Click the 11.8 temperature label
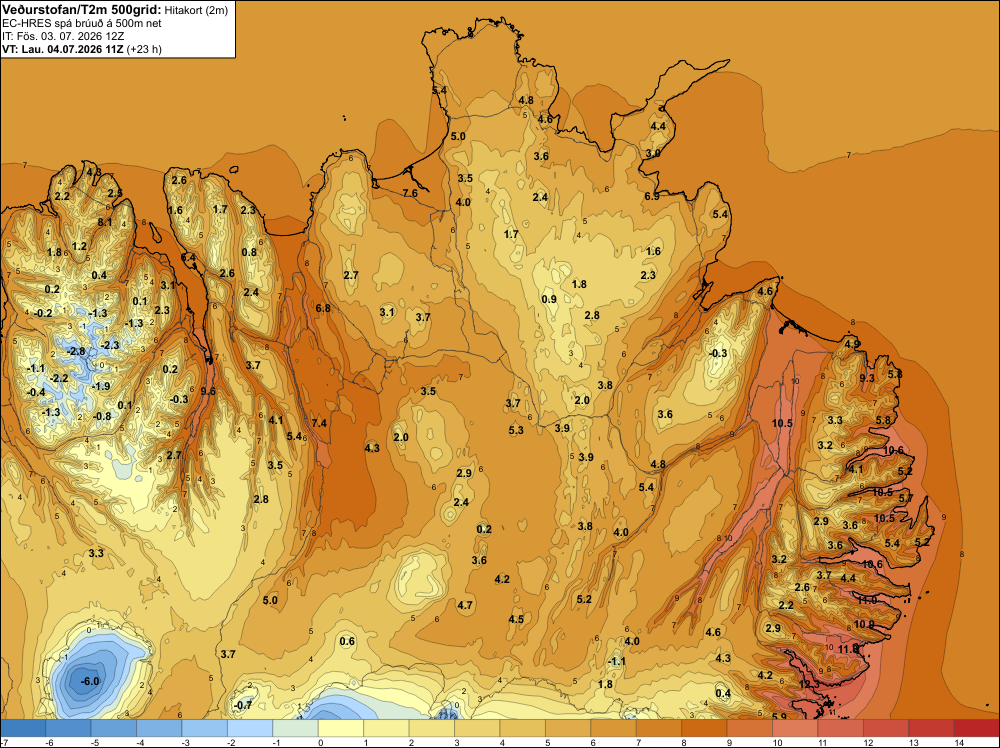1000x748 pixels. pyautogui.click(x=849, y=649)
